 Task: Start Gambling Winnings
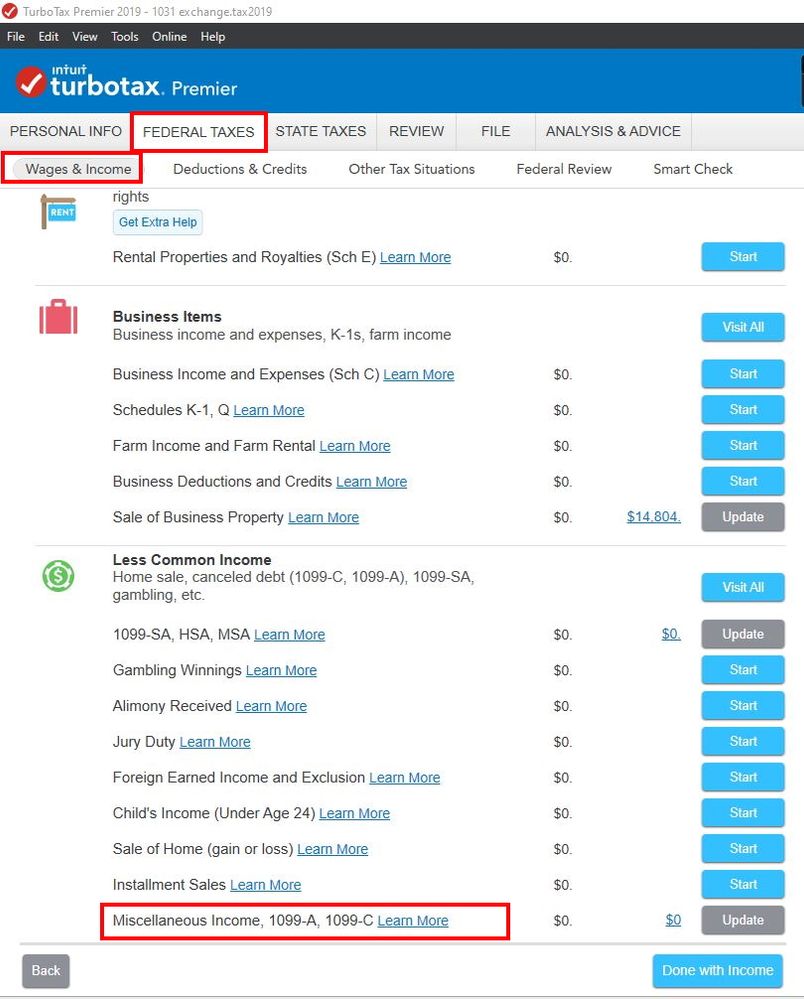pos(743,670)
